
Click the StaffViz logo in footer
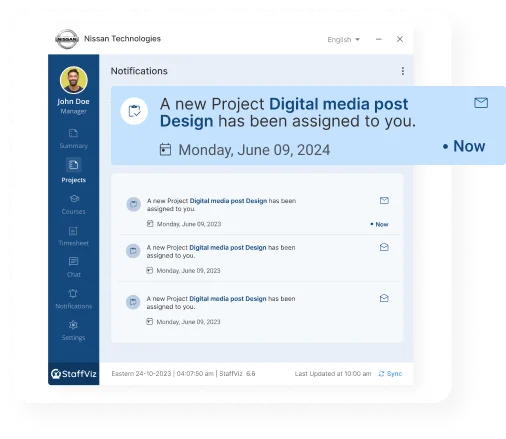coord(74,374)
